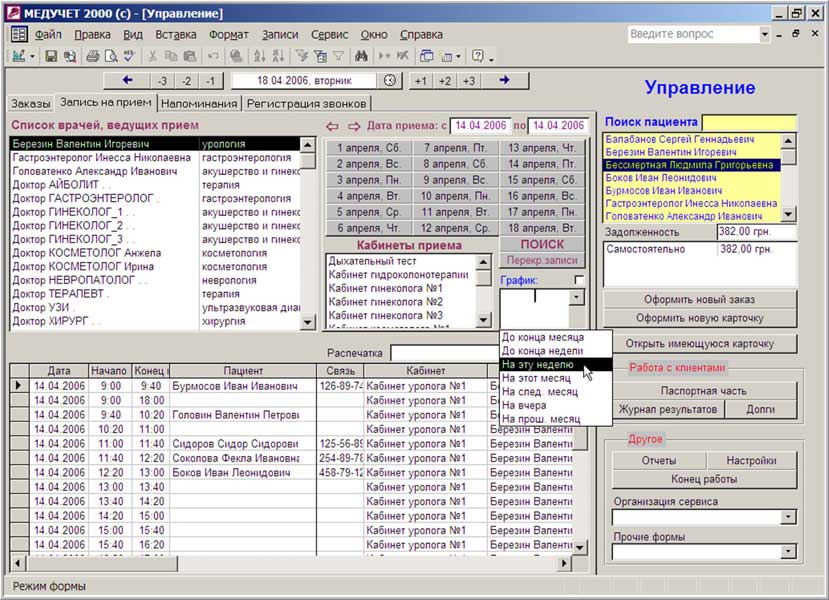Image resolution: width=829 pixels, height=600 pixels.
Task: Click the Распечатка input field
Action: (x=445, y=353)
